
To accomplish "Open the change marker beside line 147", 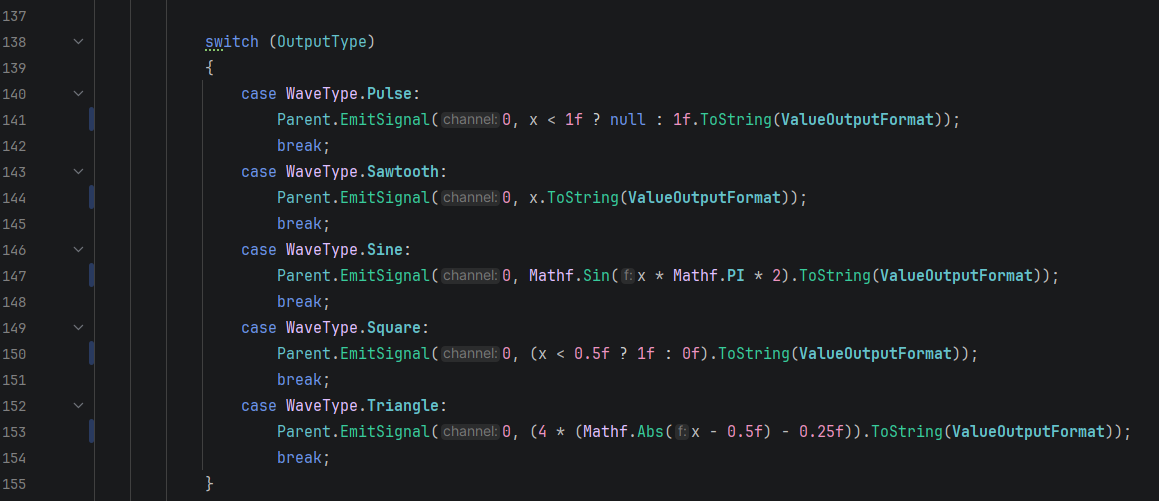I will pyautogui.click(x=92, y=276).
